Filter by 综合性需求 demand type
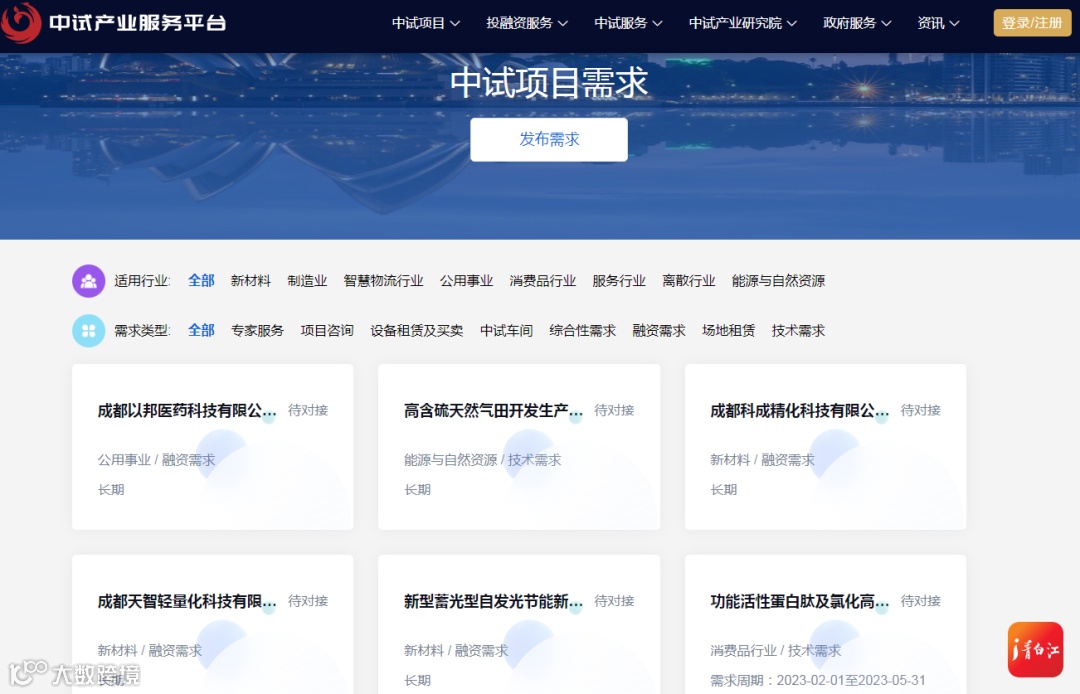Image resolution: width=1080 pixels, height=694 pixels. pos(583,331)
